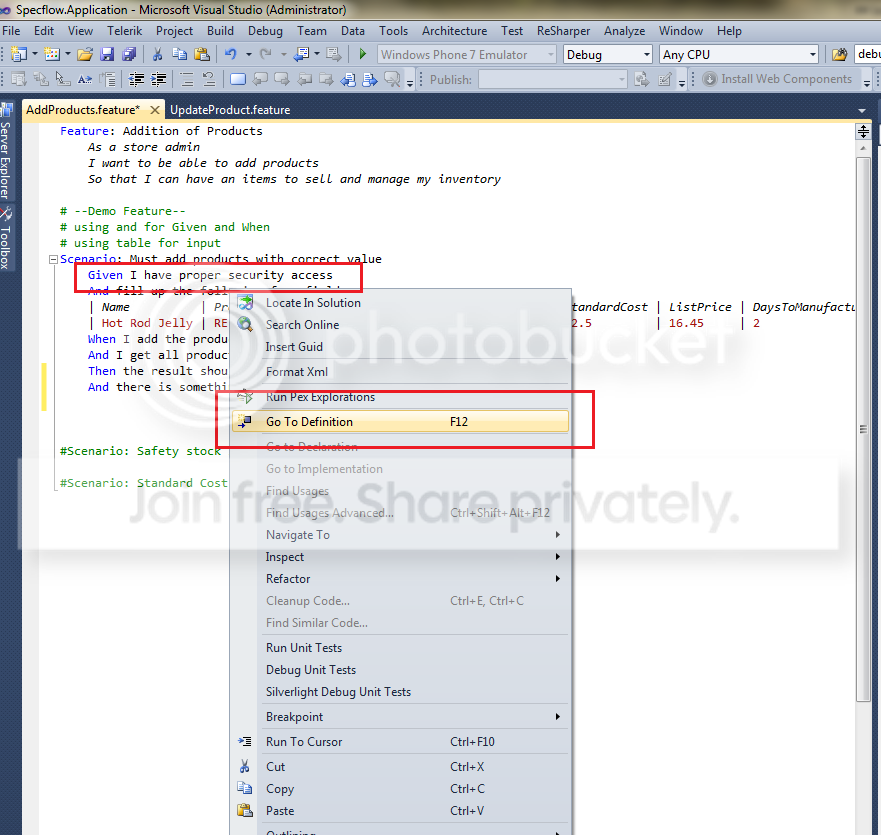
Task: Click the Paste clipboard icon in the toolbar
Action: tap(202, 55)
